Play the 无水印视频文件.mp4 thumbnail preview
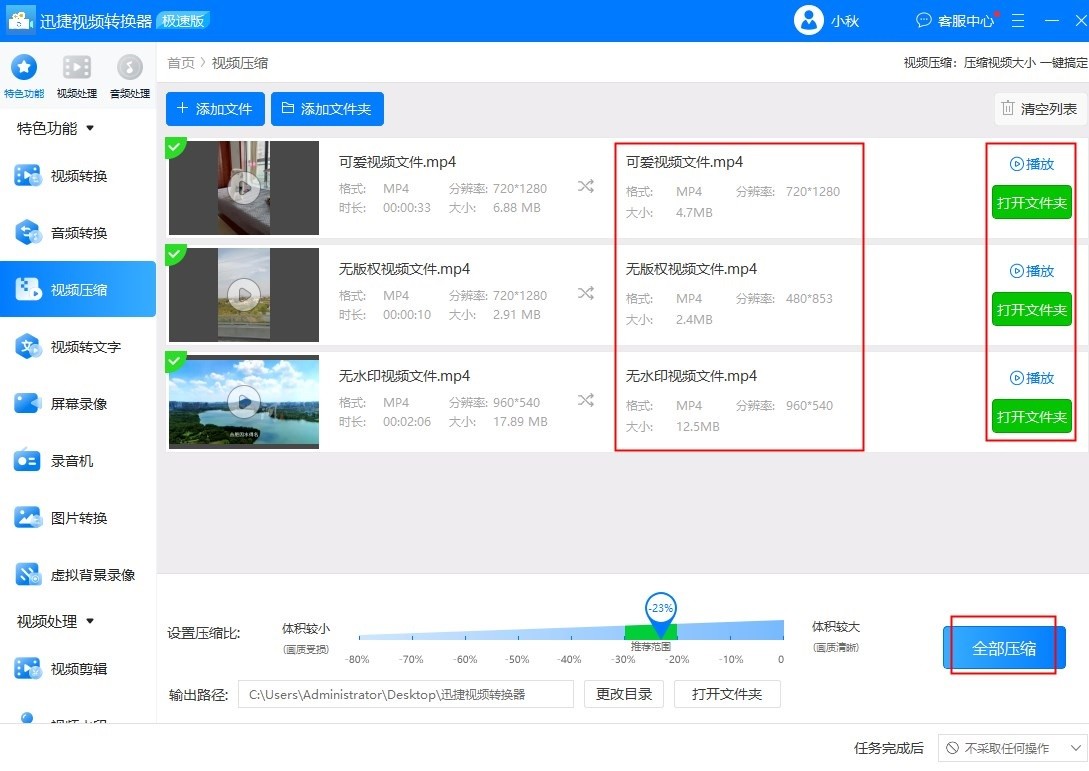1089x771 pixels. pyautogui.click(x=244, y=401)
